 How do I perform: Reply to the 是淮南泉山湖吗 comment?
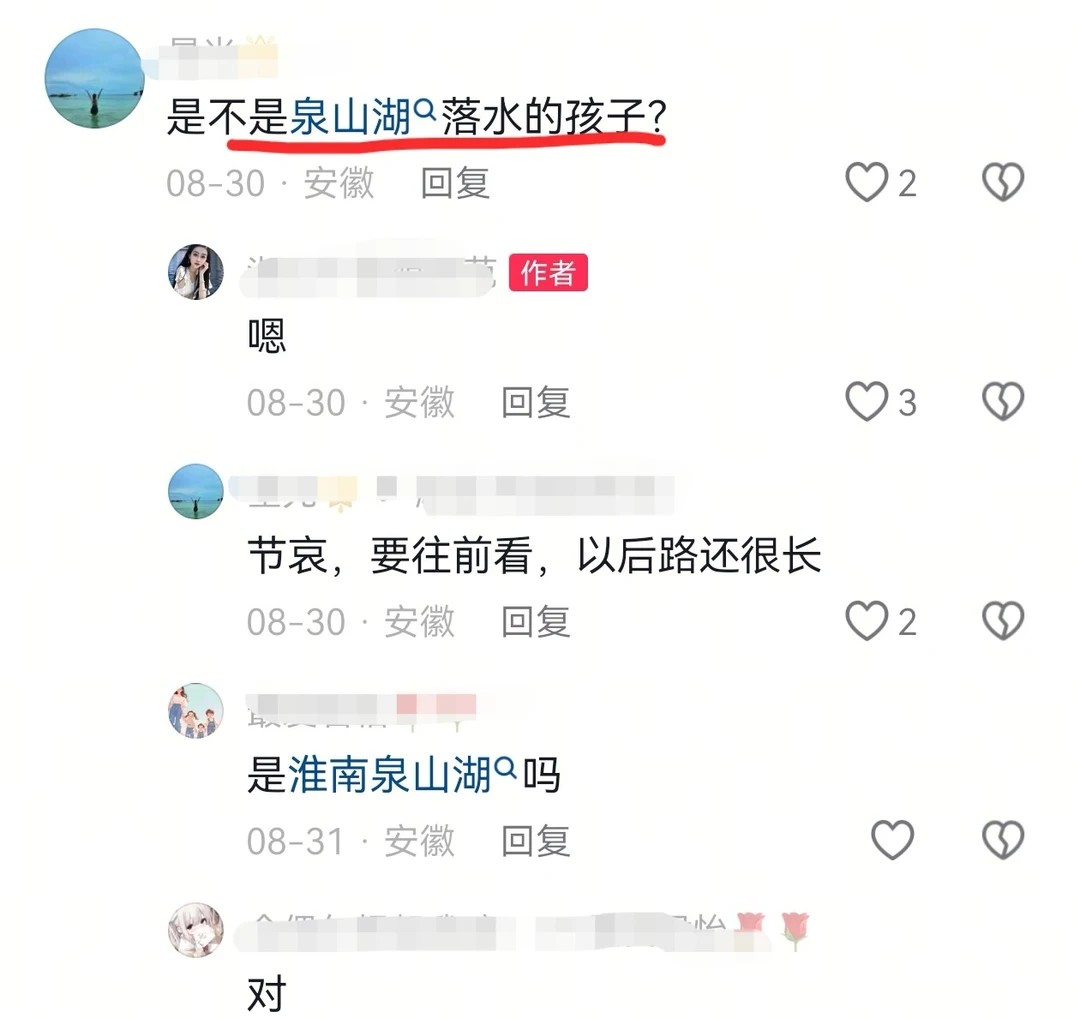pyautogui.click(x=535, y=840)
